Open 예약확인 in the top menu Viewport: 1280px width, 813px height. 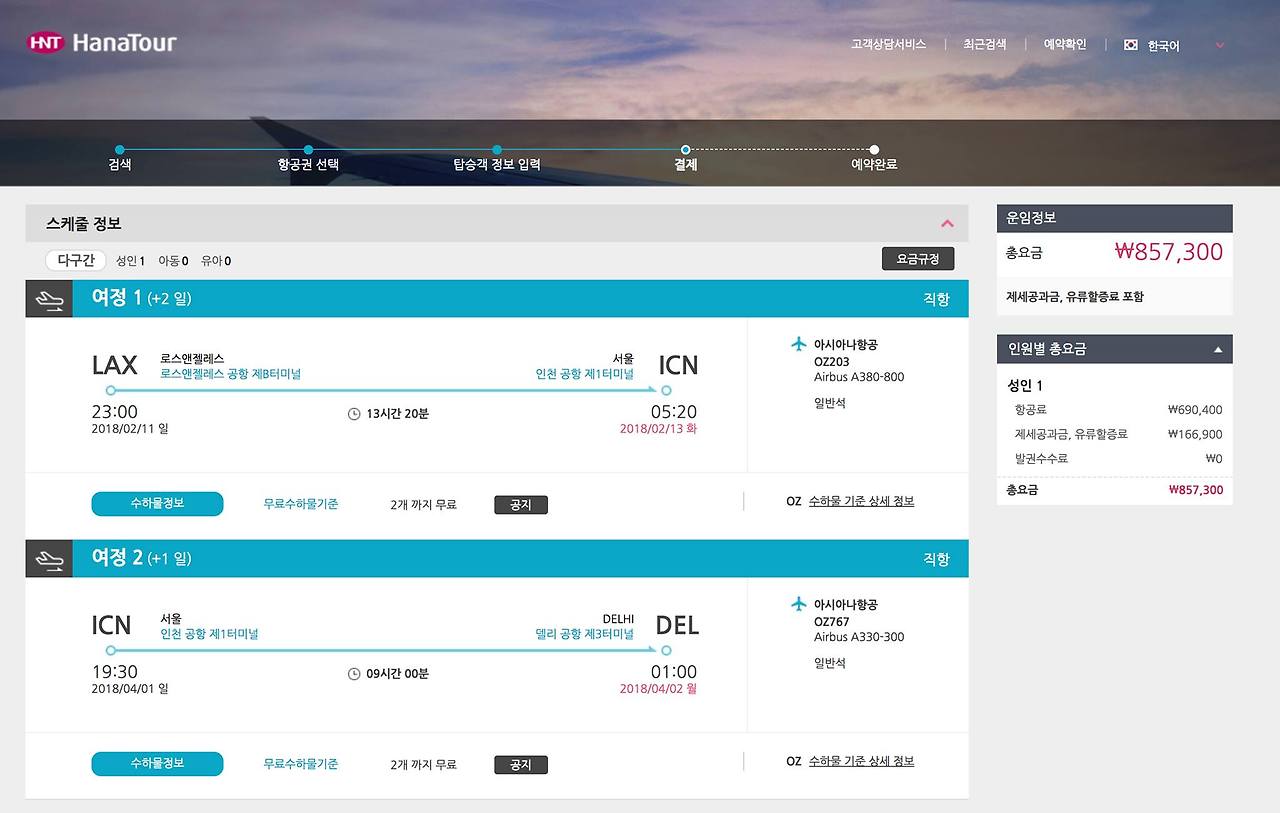[x=1065, y=45]
